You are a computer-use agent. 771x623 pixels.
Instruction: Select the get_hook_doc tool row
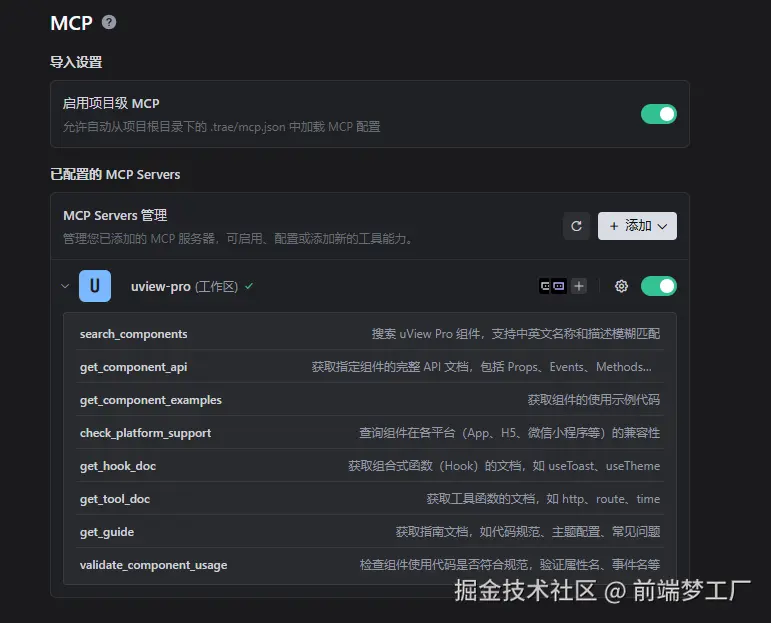[x=370, y=465]
